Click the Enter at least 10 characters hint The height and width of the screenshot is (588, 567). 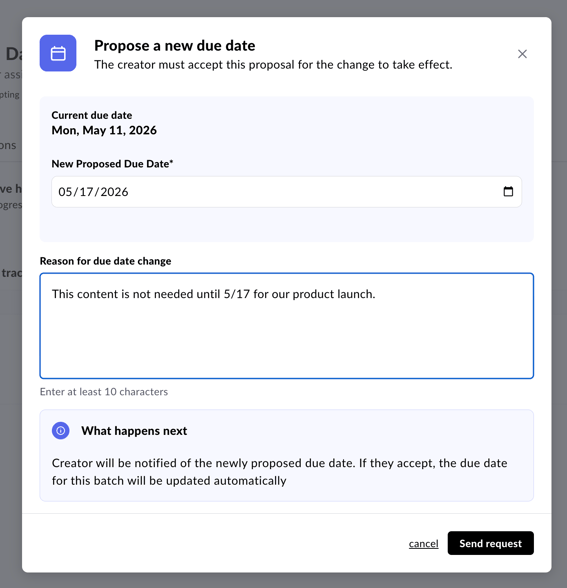pos(104,392)
